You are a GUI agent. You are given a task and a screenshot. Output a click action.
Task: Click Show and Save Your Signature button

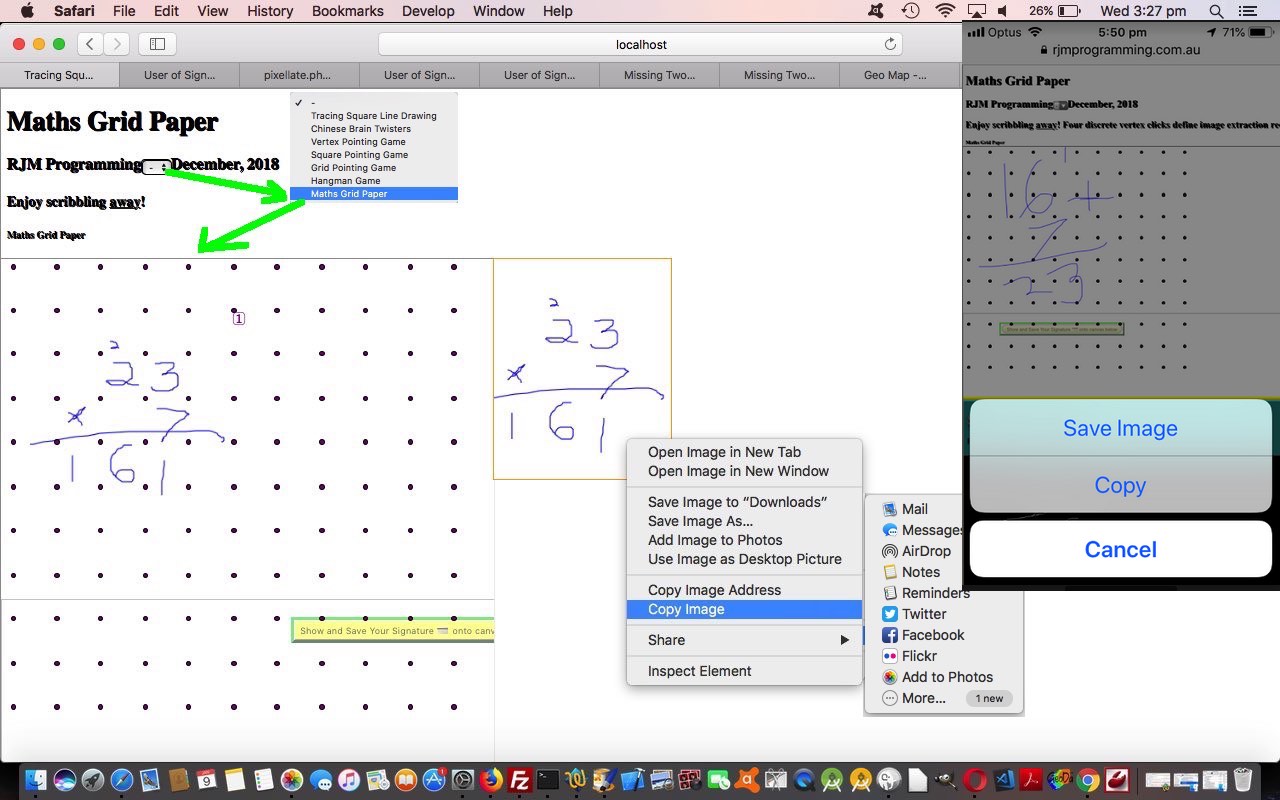point(393,630)
